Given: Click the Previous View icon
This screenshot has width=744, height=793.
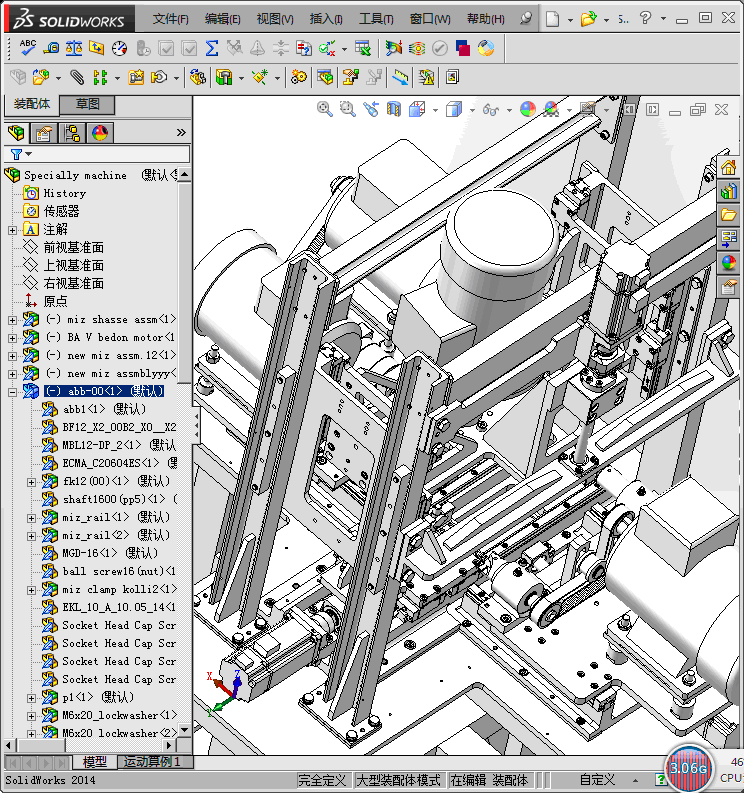Looking at the screenshot, I should click(371, 109).
